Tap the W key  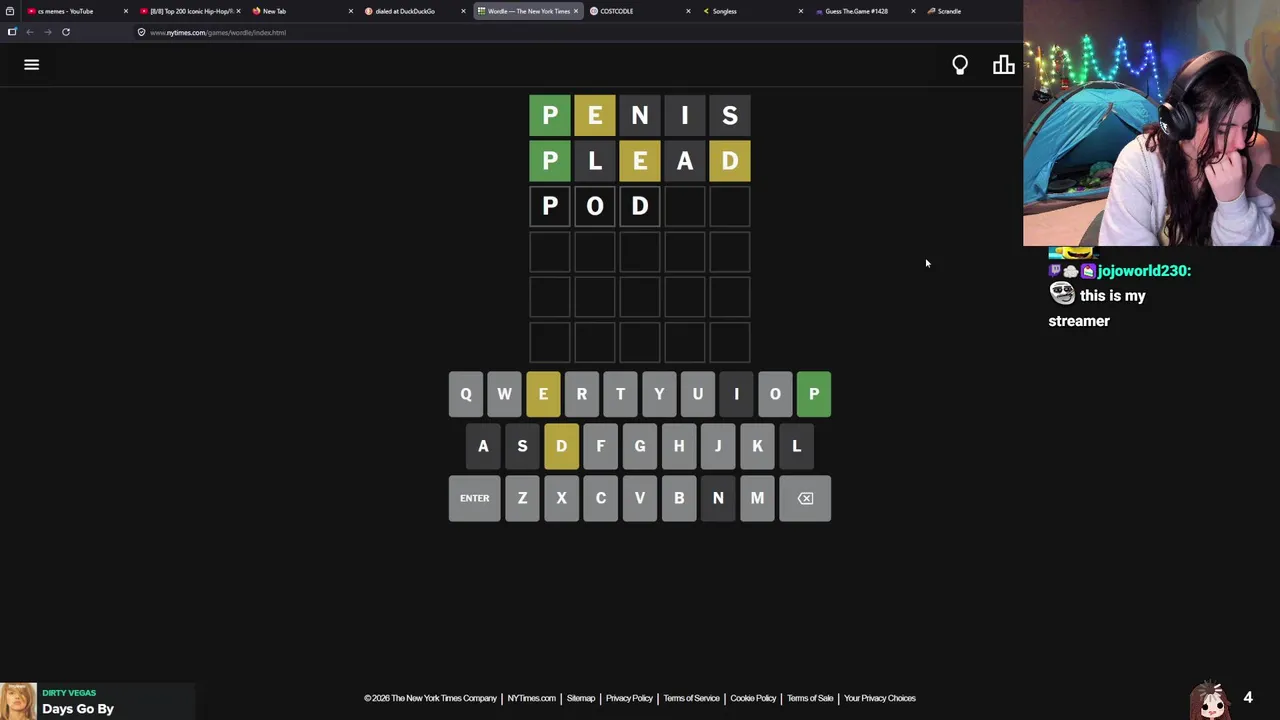[504, 394]
